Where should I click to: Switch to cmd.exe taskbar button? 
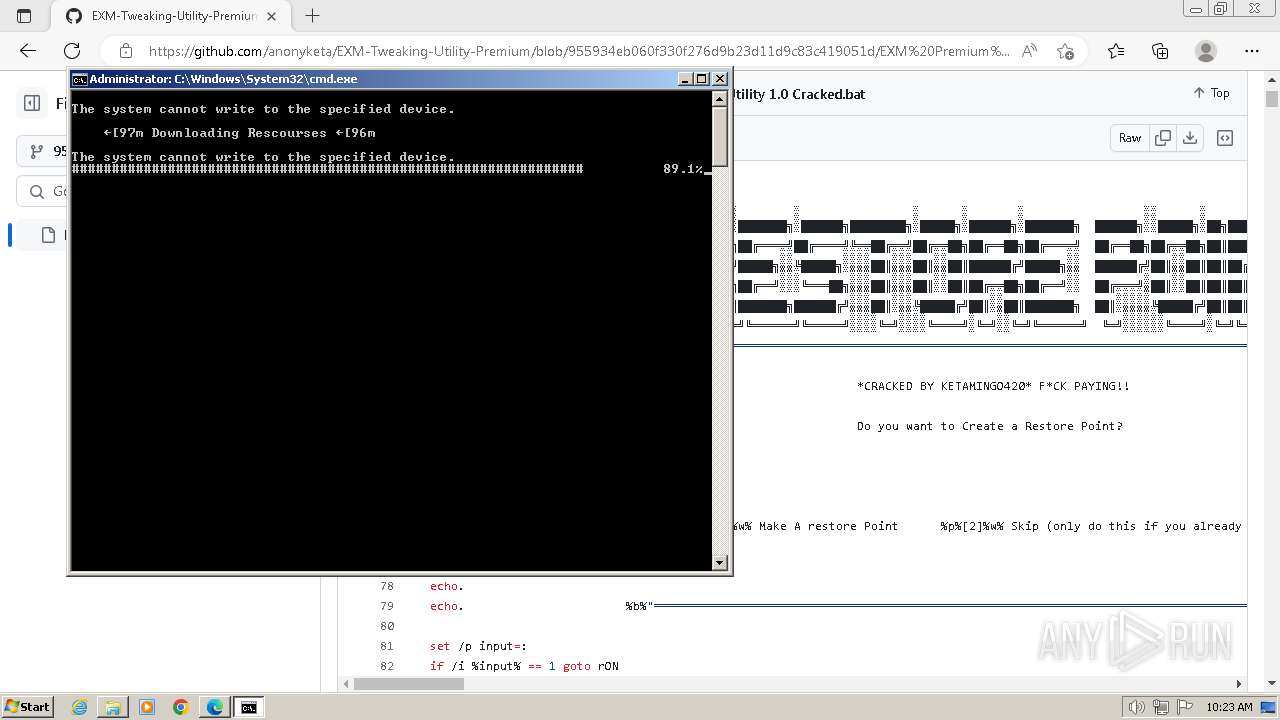pyautogui.click(x=248, y=707)
